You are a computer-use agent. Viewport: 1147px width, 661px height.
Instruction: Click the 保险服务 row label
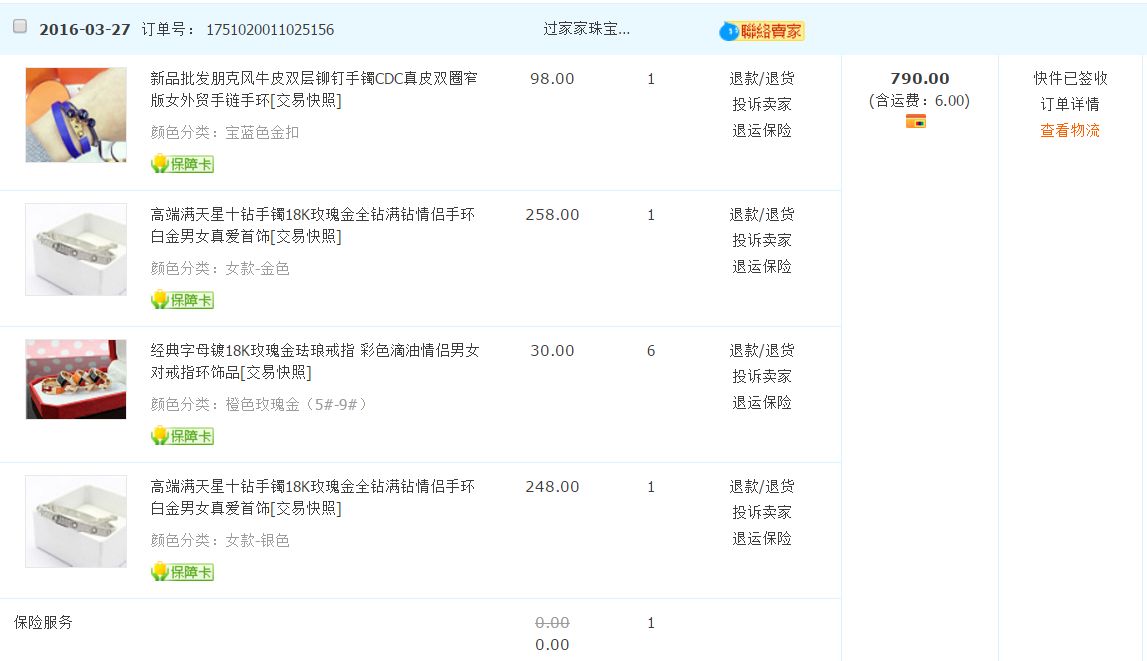(43, 622)
